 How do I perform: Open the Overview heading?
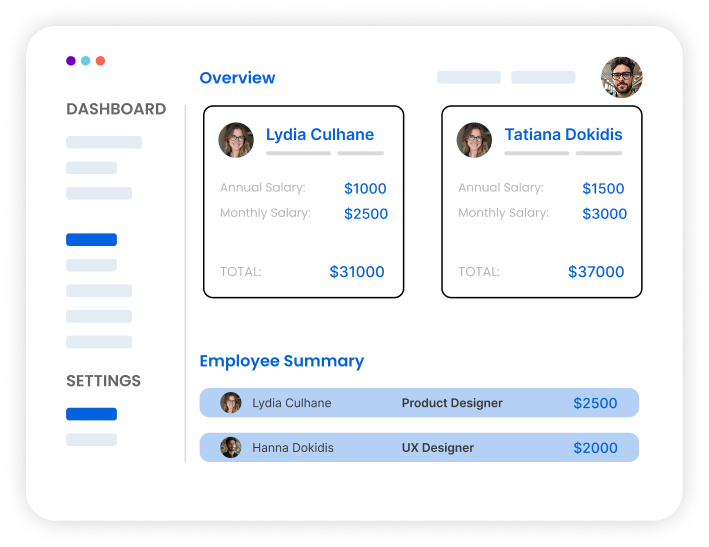tap(237, 78)
